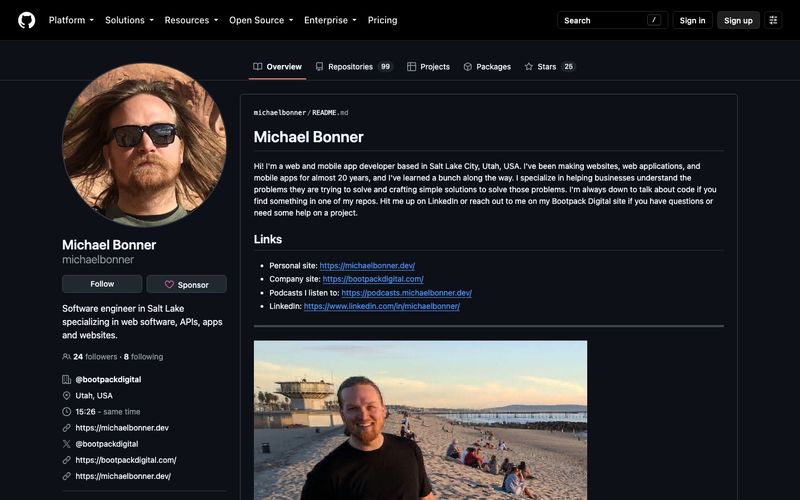Screen dimensions: 800x500
Task: Click the beach photo in the README
Action: tap(420, 420)
